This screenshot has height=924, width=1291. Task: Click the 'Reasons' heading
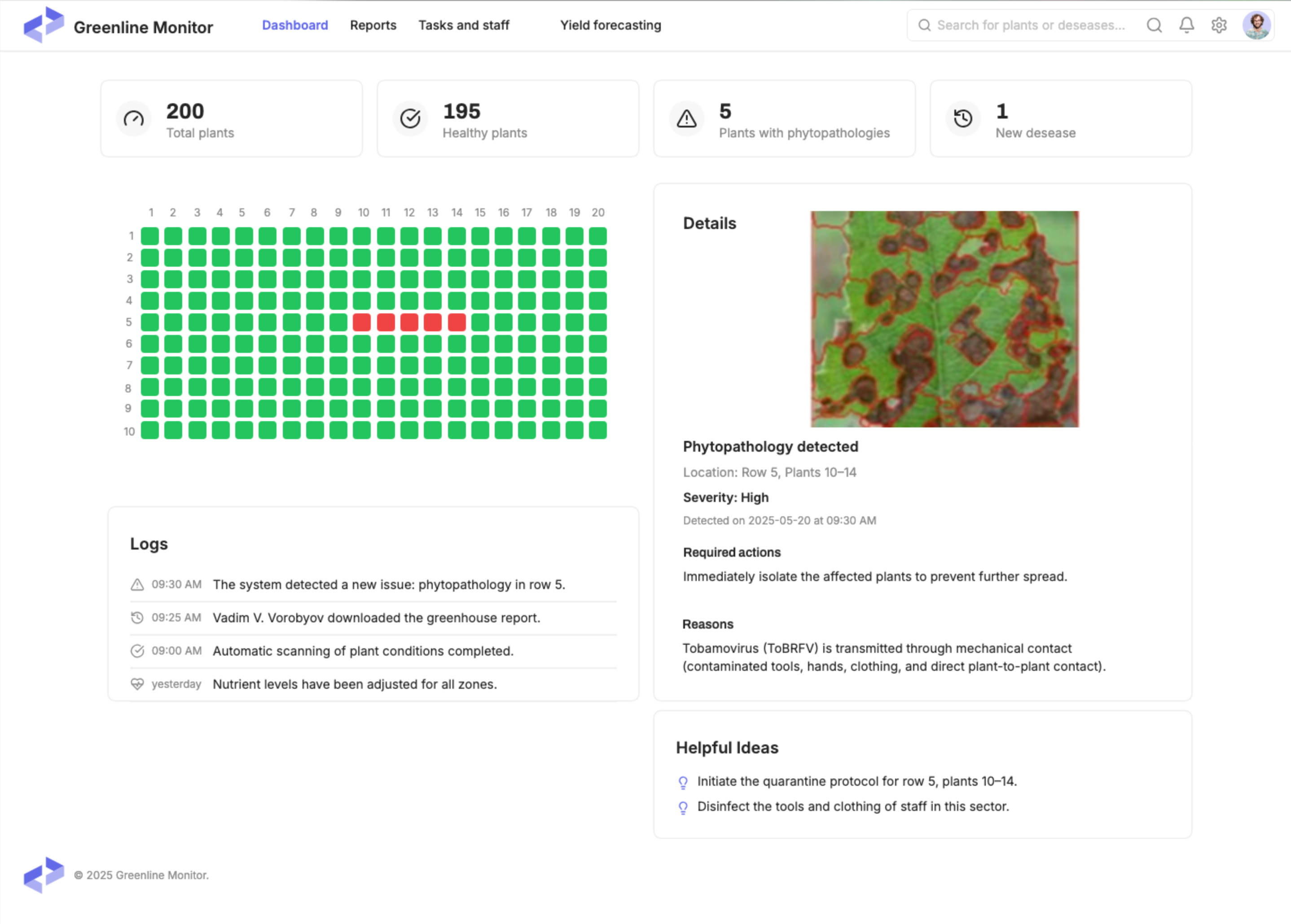[707, 624]
